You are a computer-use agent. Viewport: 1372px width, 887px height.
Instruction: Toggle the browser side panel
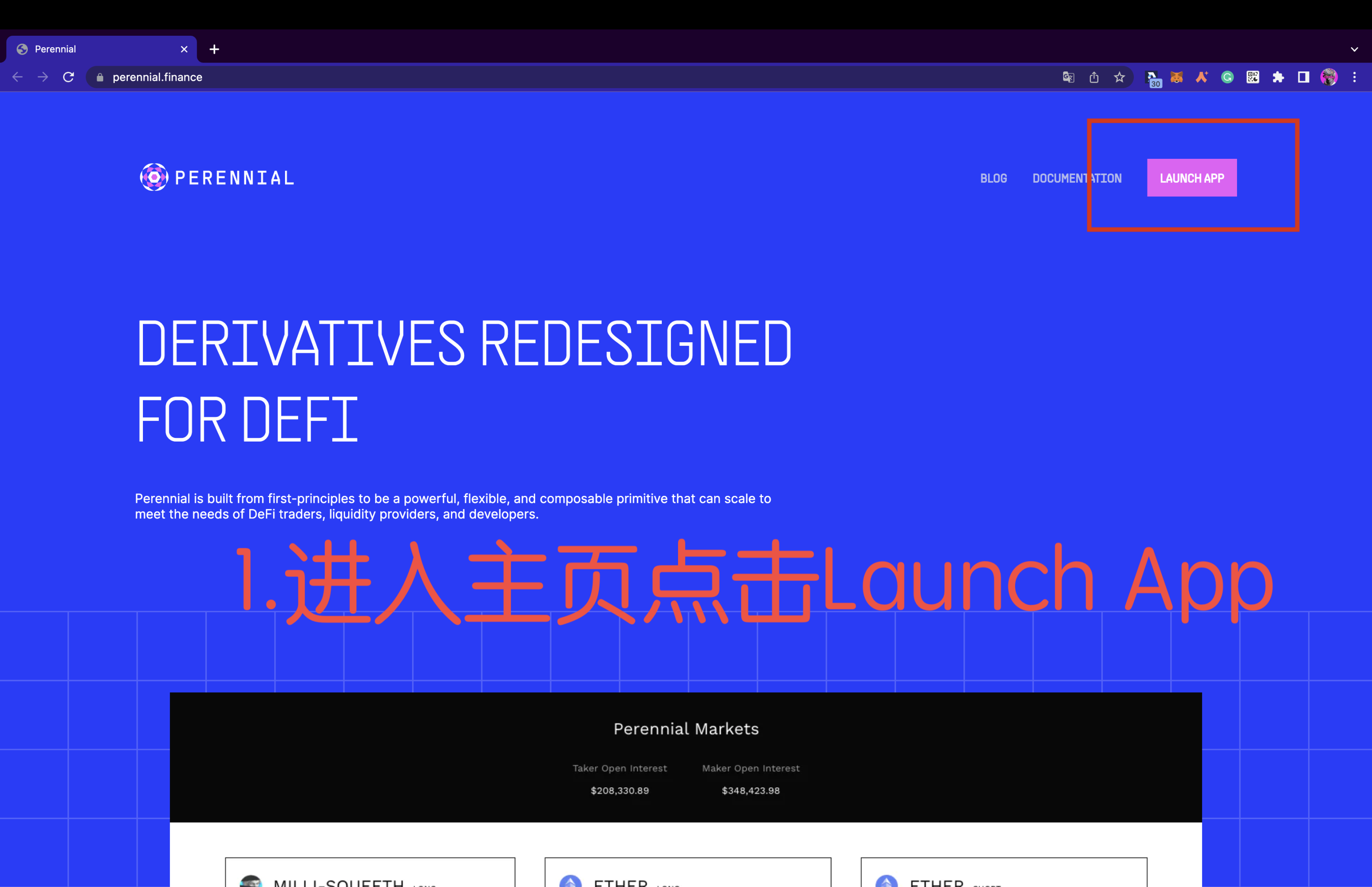pos(1303,77)
